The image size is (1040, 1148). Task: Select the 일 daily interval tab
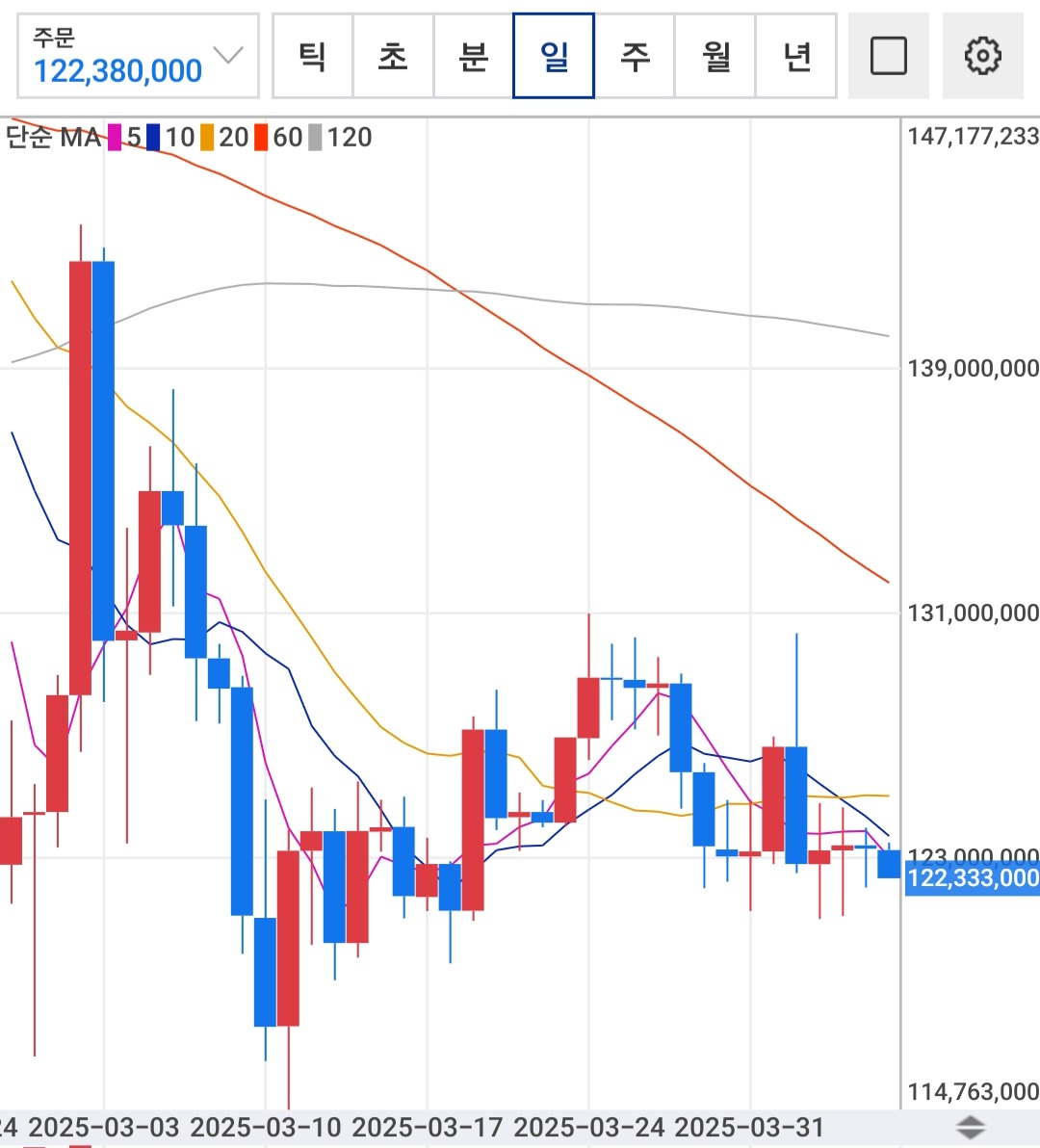[554, 56]
